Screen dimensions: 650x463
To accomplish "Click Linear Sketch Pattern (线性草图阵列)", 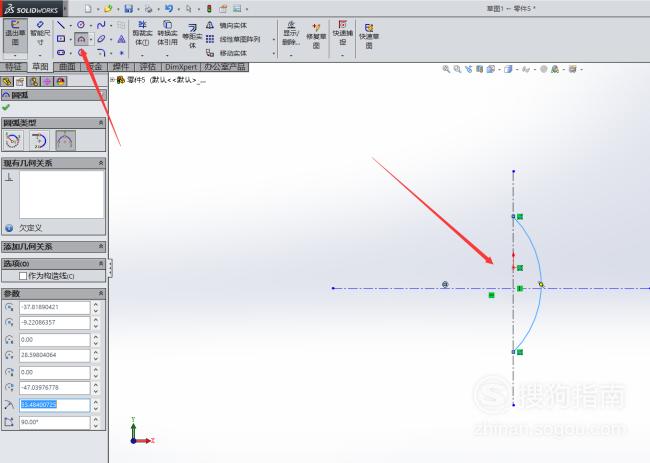I will (233, 39).
